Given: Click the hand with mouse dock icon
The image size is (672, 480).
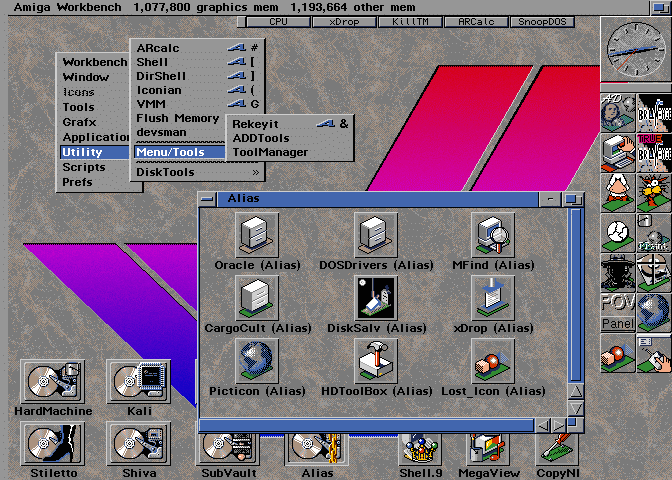Looking at the screenshot, I should tap(654, 353).
